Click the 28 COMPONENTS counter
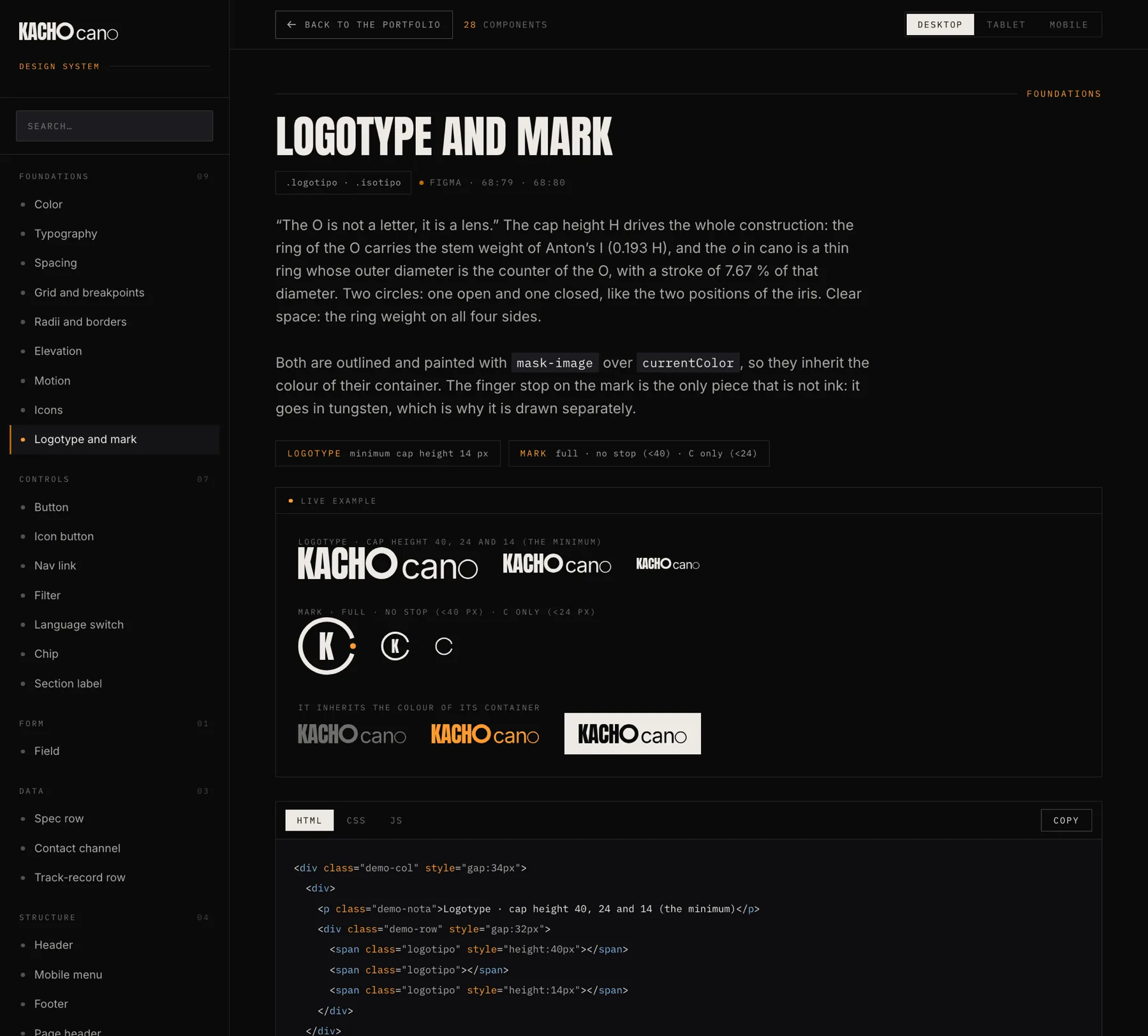This screenshot has height=1036, width=1148. pyautogui.click(x=506, y=25)
